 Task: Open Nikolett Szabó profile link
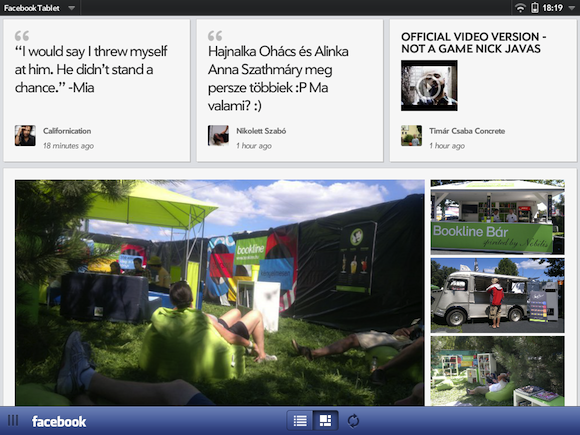[261, 131]
